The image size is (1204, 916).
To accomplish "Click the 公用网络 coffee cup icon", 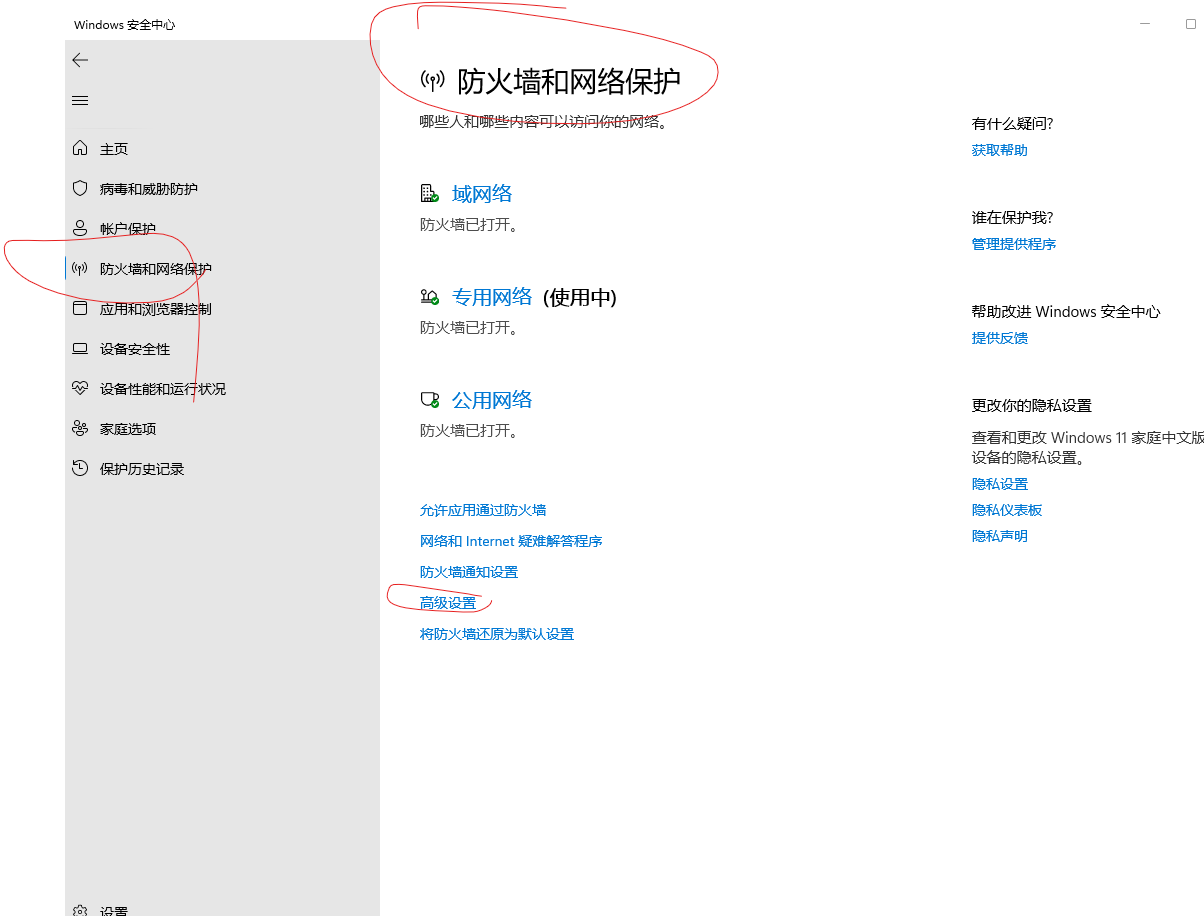I will coord(430,400).
